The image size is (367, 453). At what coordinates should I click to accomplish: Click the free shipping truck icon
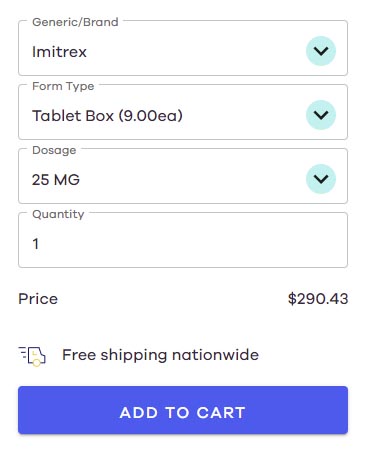click(x=32, y=356)
